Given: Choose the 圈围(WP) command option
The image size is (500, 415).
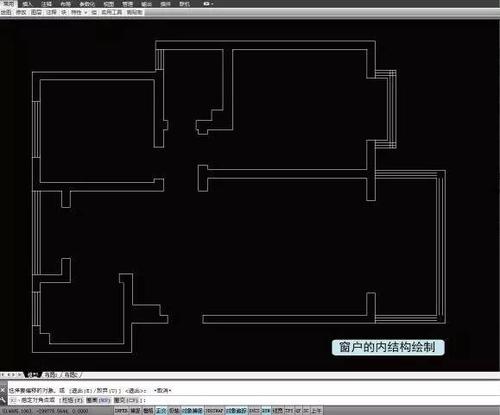Looking at the screenshot, I should (x=98, y=400).
